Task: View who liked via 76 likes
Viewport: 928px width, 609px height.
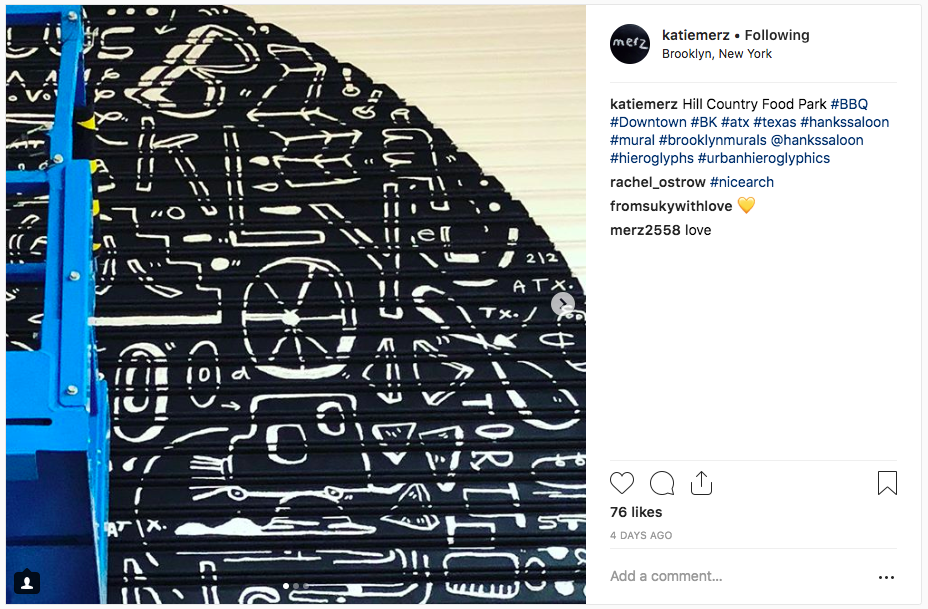Action: [x=636, y=512]
